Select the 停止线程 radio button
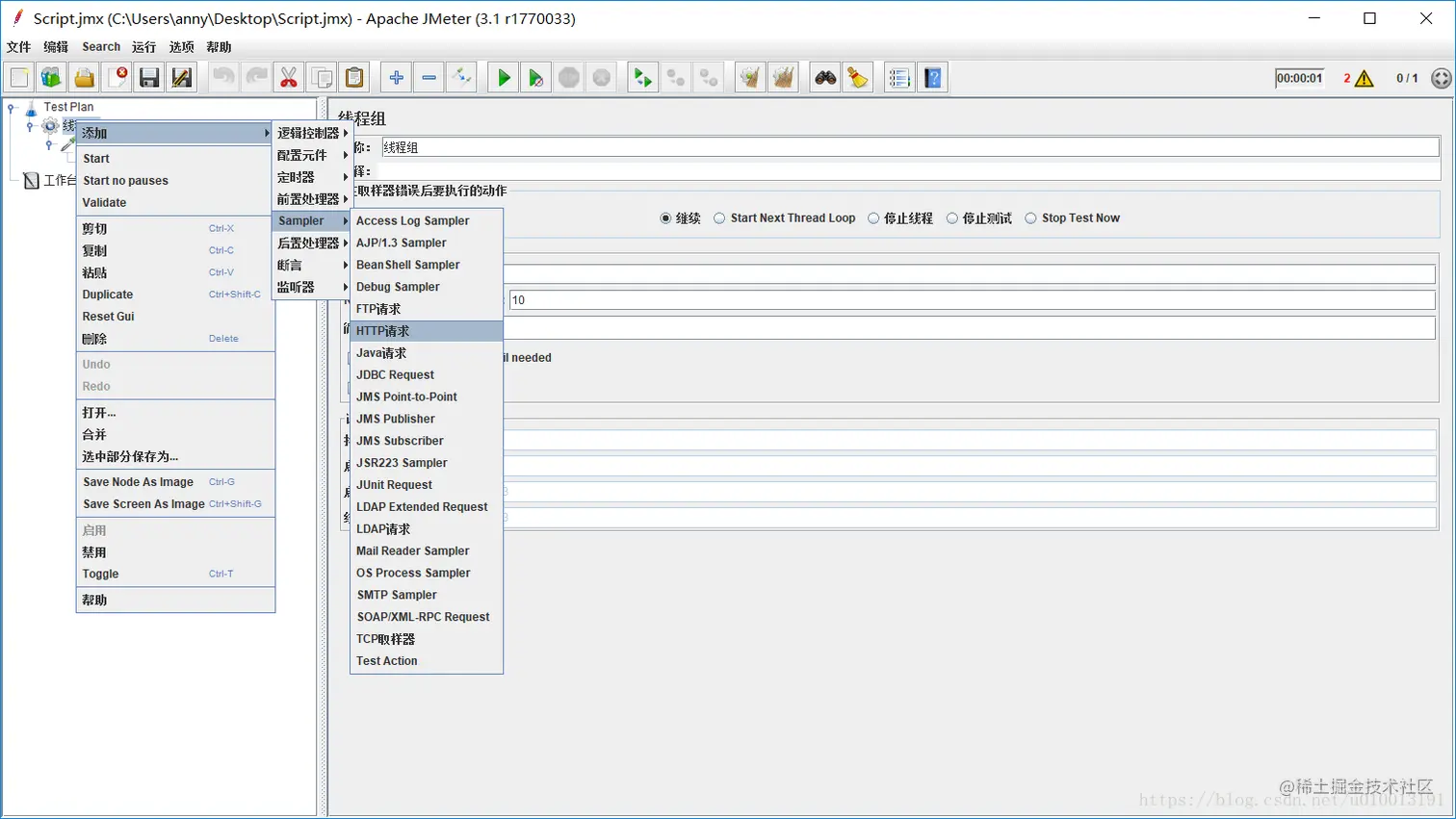 click(873, 218)
